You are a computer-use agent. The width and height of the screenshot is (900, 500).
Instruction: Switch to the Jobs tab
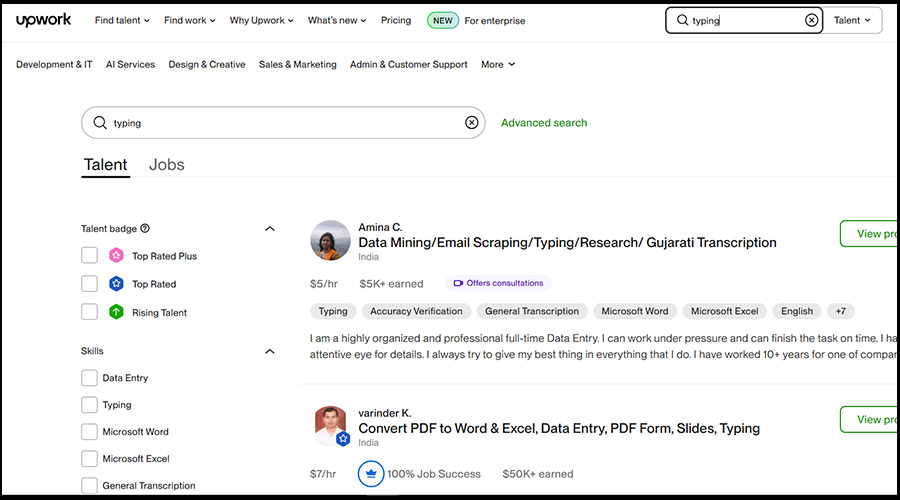pos(166,165)
